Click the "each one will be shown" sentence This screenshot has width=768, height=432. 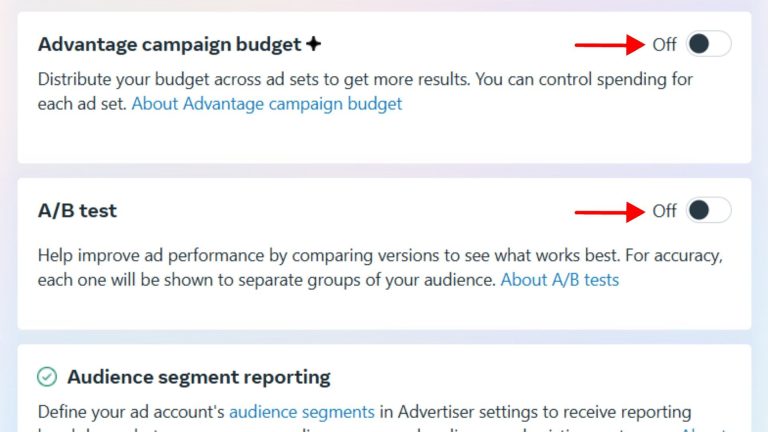click(266, 280)
